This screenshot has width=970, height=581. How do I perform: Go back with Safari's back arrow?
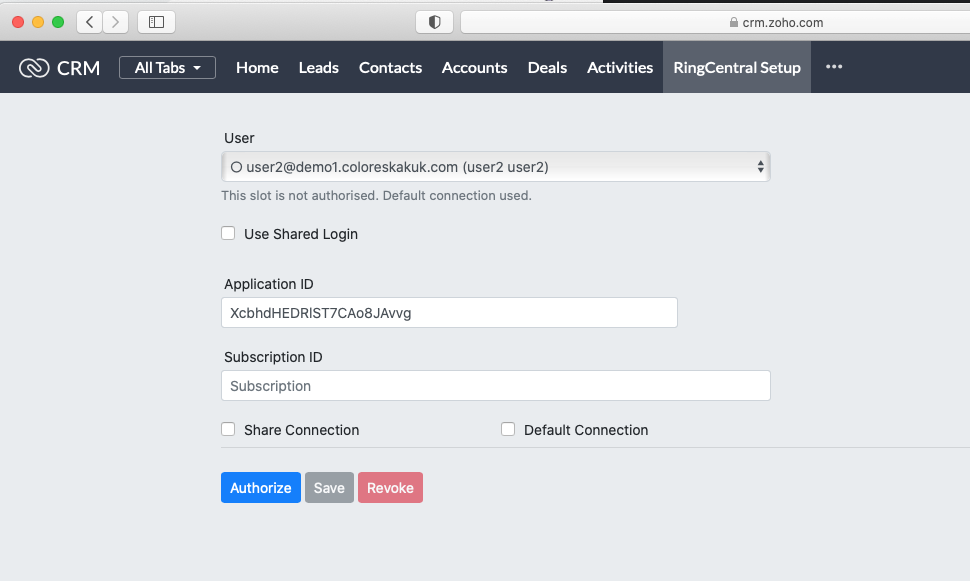89,21
